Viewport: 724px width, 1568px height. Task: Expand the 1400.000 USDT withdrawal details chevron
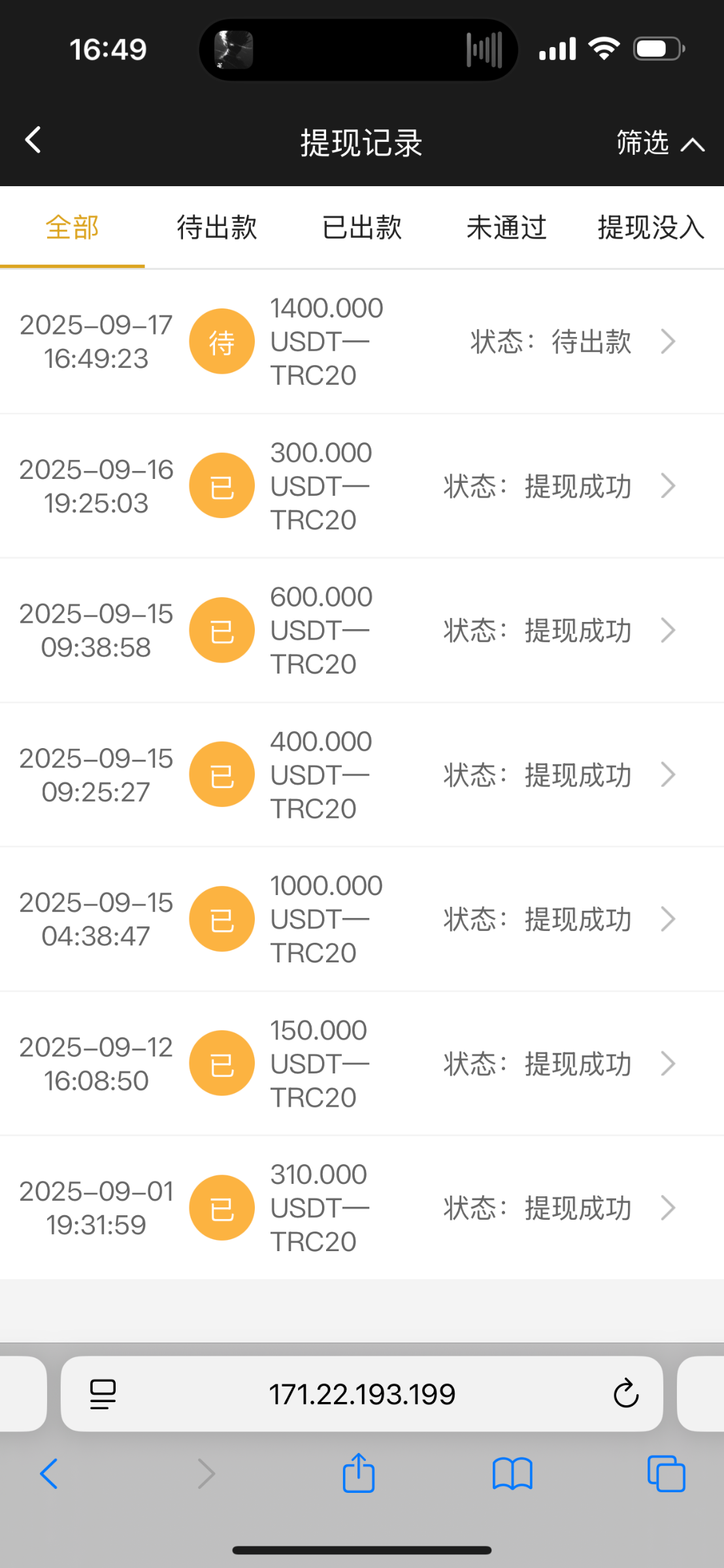(x=667, y=342)
